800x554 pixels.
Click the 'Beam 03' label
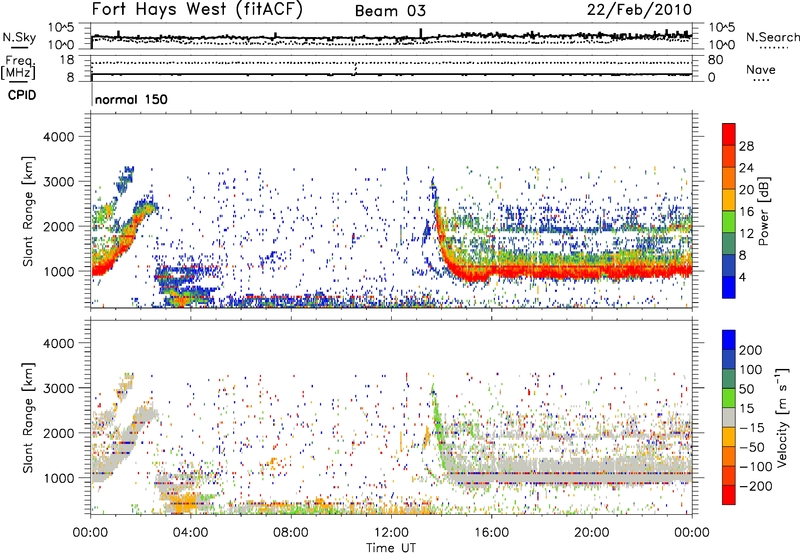[390, 11]
